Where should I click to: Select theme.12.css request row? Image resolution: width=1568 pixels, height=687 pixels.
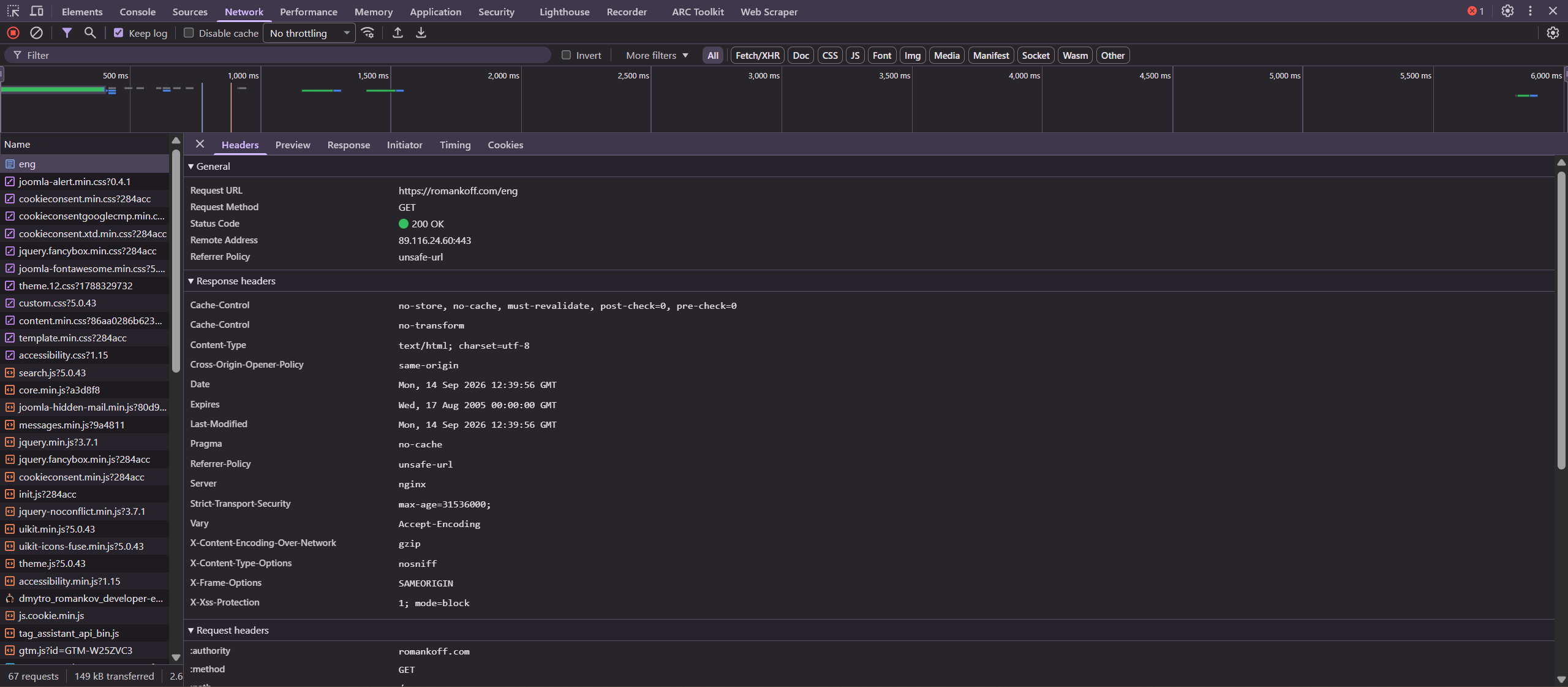click(85, 286)
